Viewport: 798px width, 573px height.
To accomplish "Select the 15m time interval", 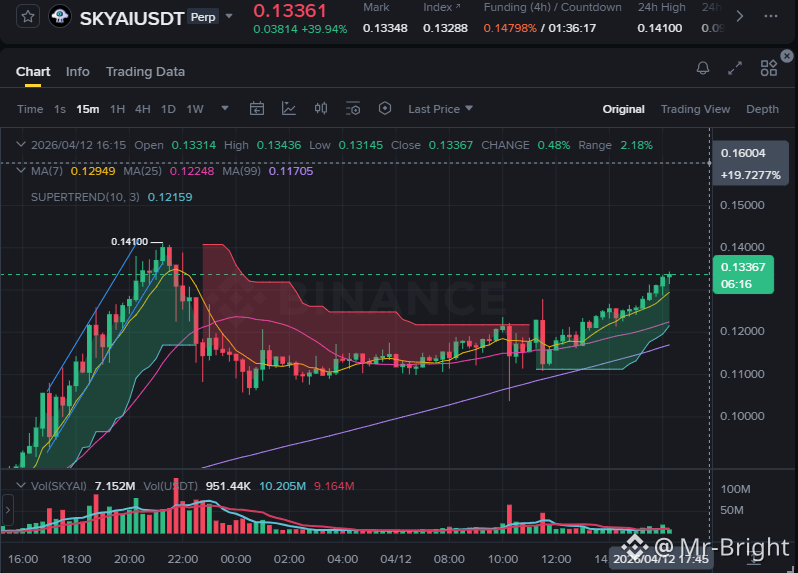I will point(88,109).
